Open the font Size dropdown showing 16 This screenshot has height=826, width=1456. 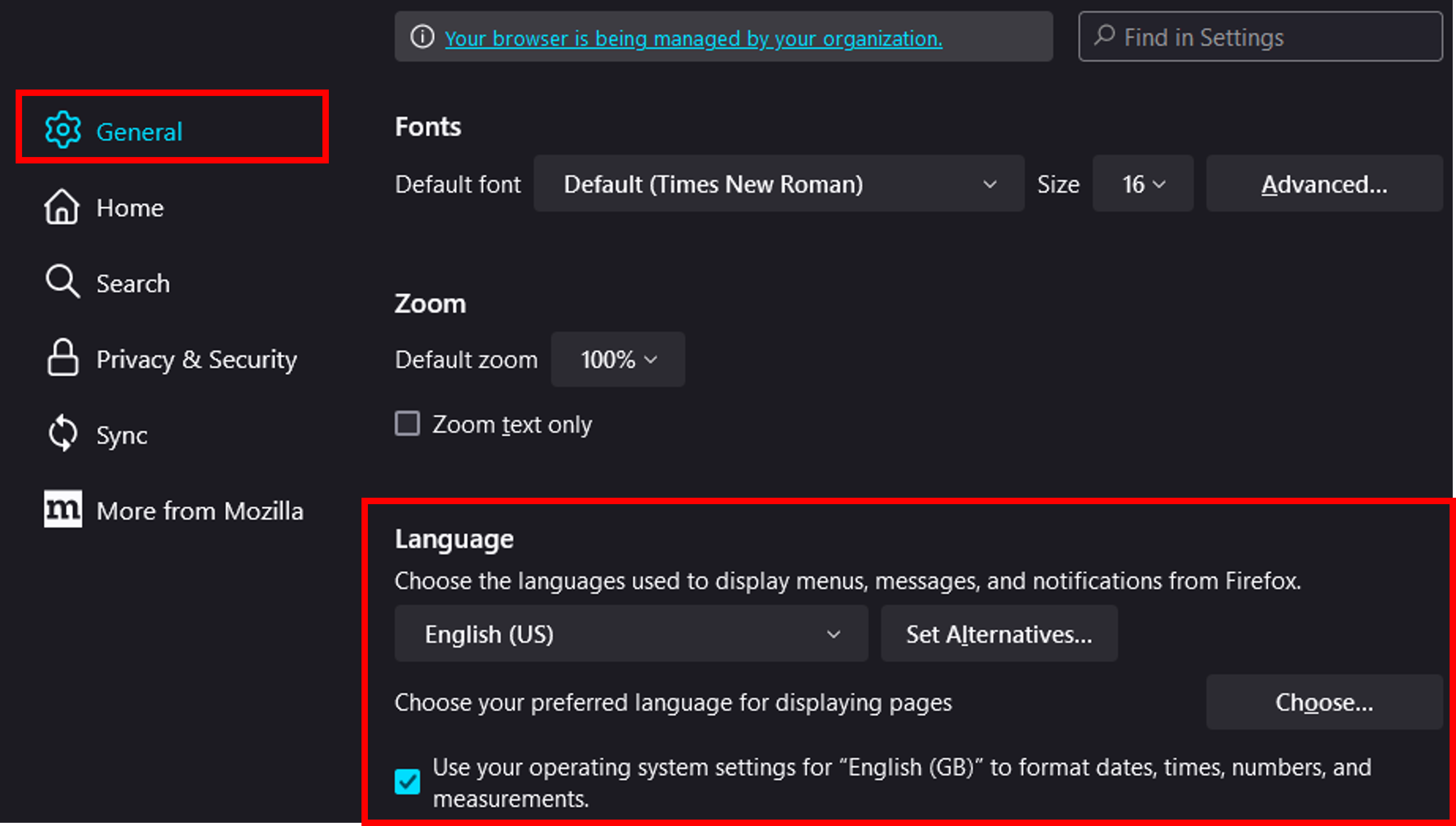click(x=1143, y=184)
